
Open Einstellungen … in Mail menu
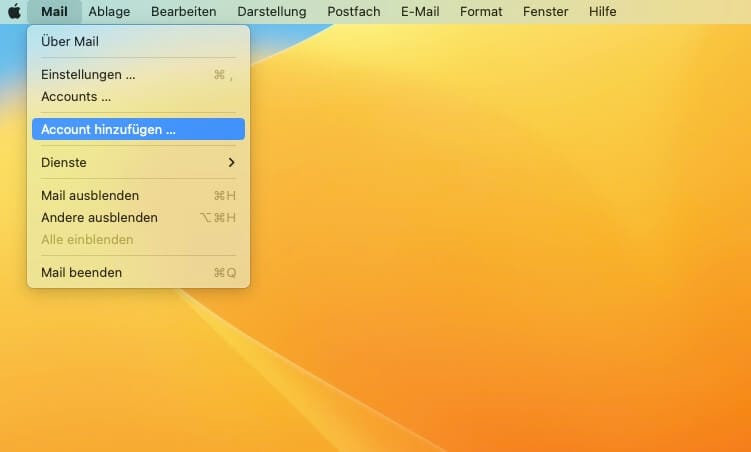click(88, 75)
